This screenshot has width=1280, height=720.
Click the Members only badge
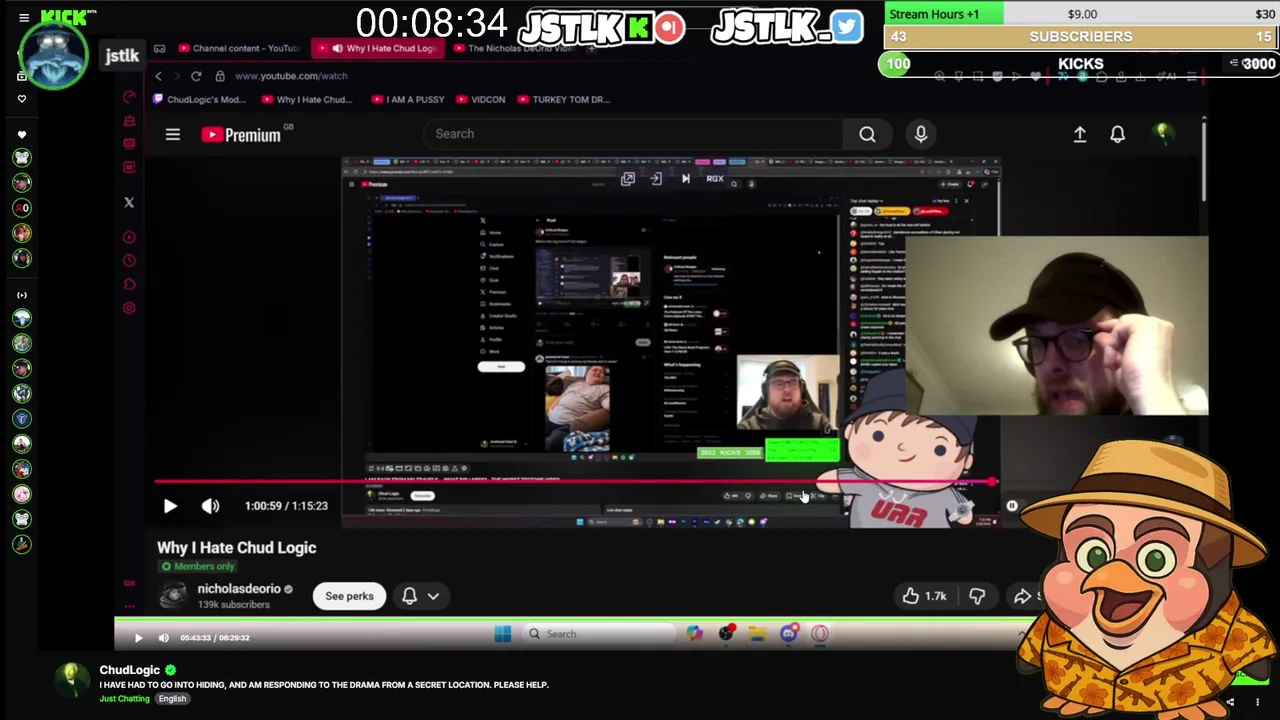pyautogui.click(x=198, y=567)
